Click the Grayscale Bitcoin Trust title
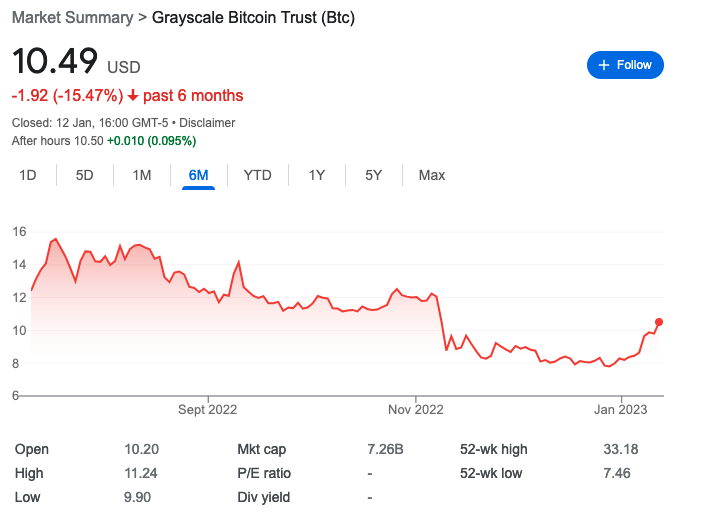 253,18
